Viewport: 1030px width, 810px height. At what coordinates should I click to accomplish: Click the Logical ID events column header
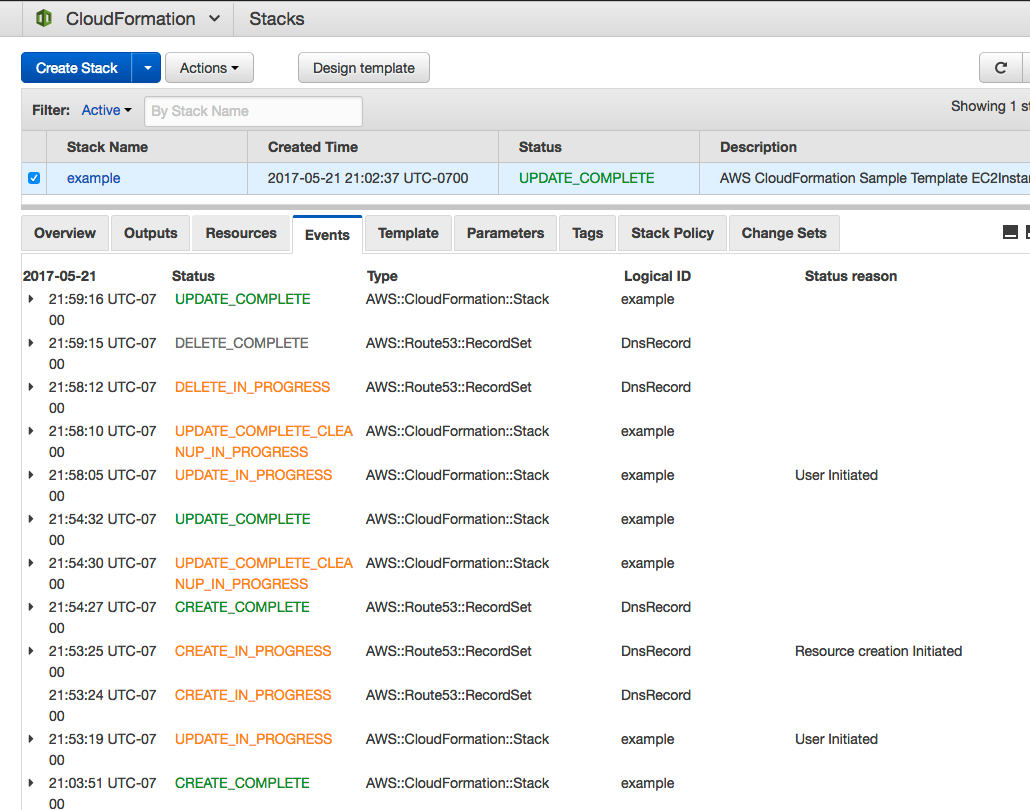tap(657, 276)
